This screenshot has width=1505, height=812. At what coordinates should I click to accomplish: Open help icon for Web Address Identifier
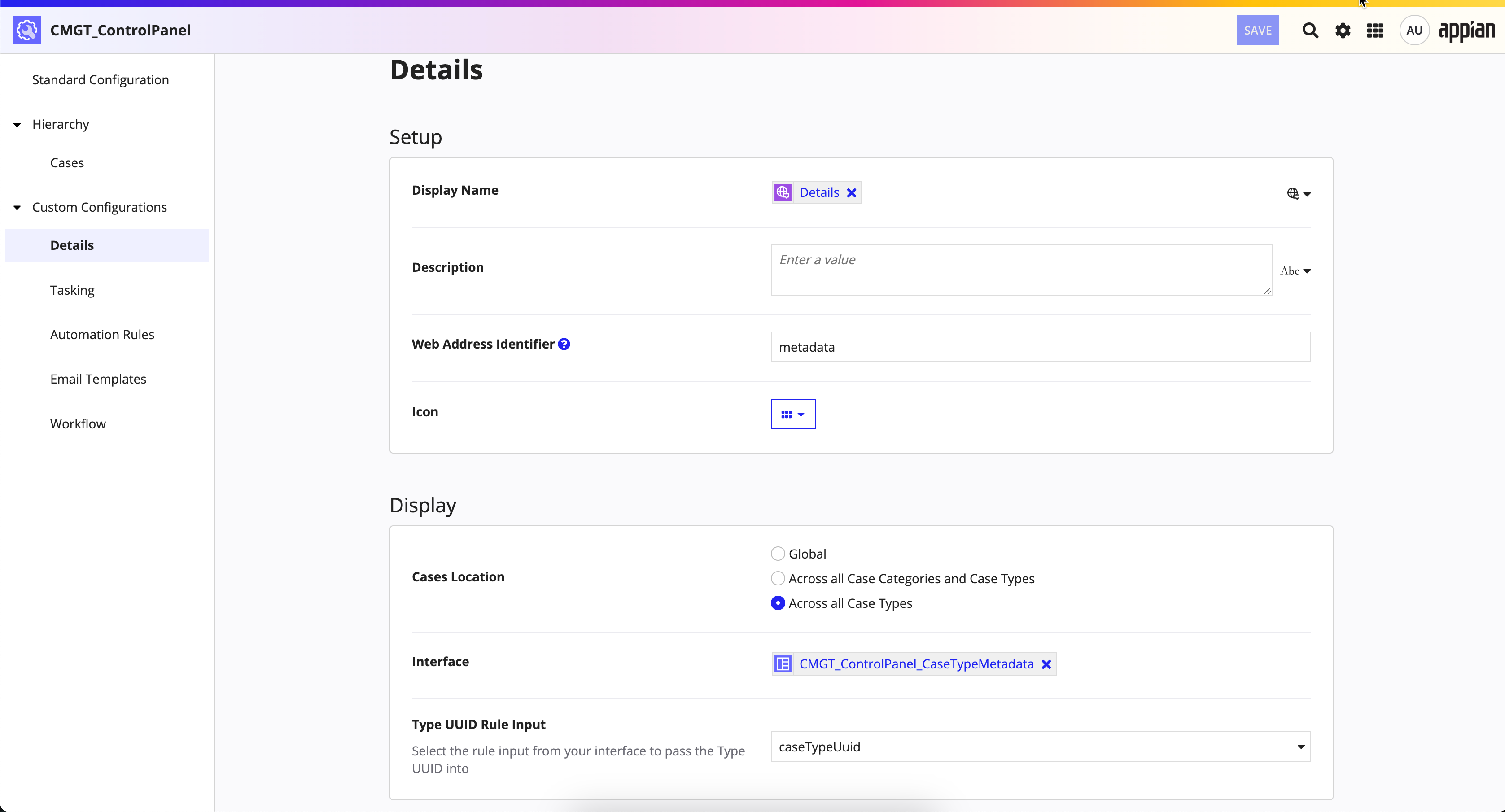[564, 344]
